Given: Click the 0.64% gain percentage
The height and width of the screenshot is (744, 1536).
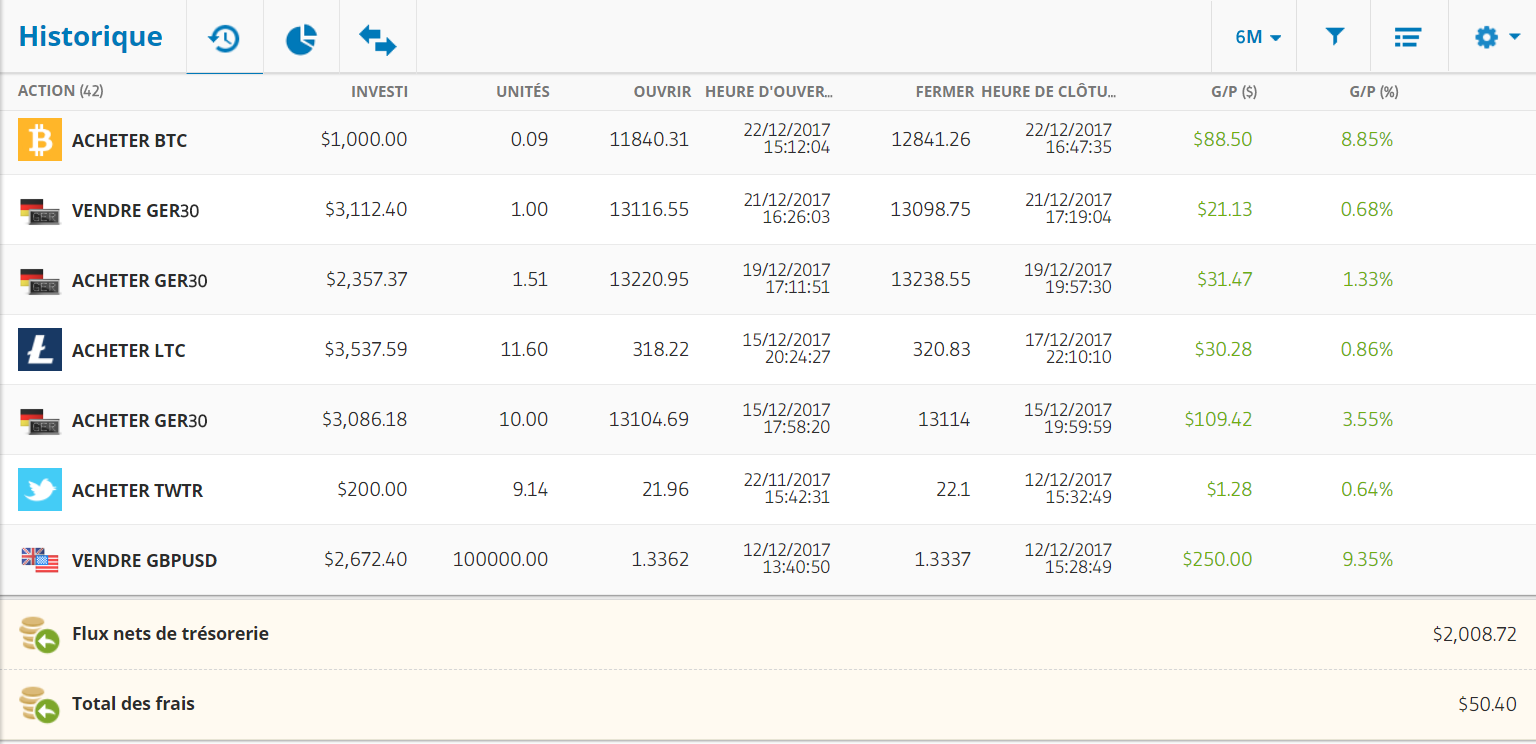Looking at the screenshot, I should [1367, 490].
